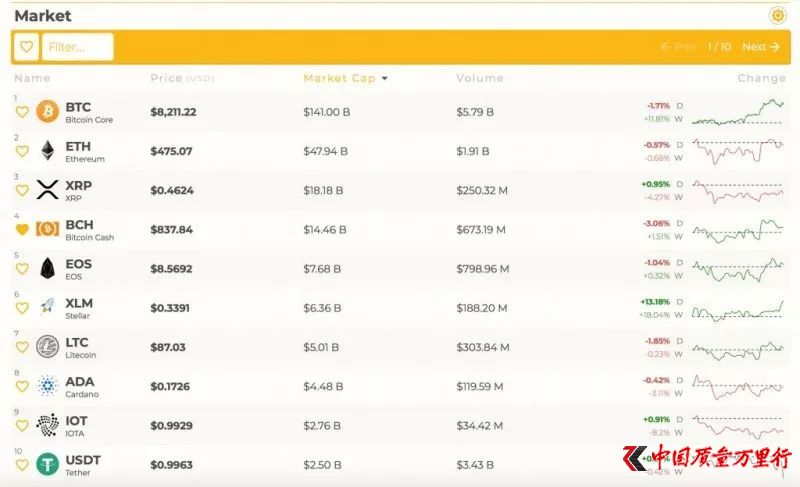
Task: Favorite XLM with its heart icon
Action: 22,308
